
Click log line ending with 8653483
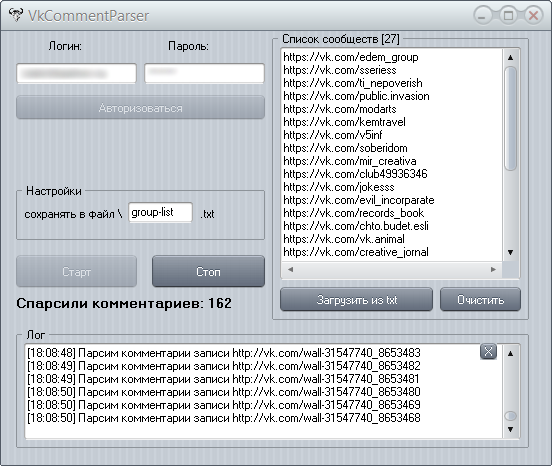[224, 353]
